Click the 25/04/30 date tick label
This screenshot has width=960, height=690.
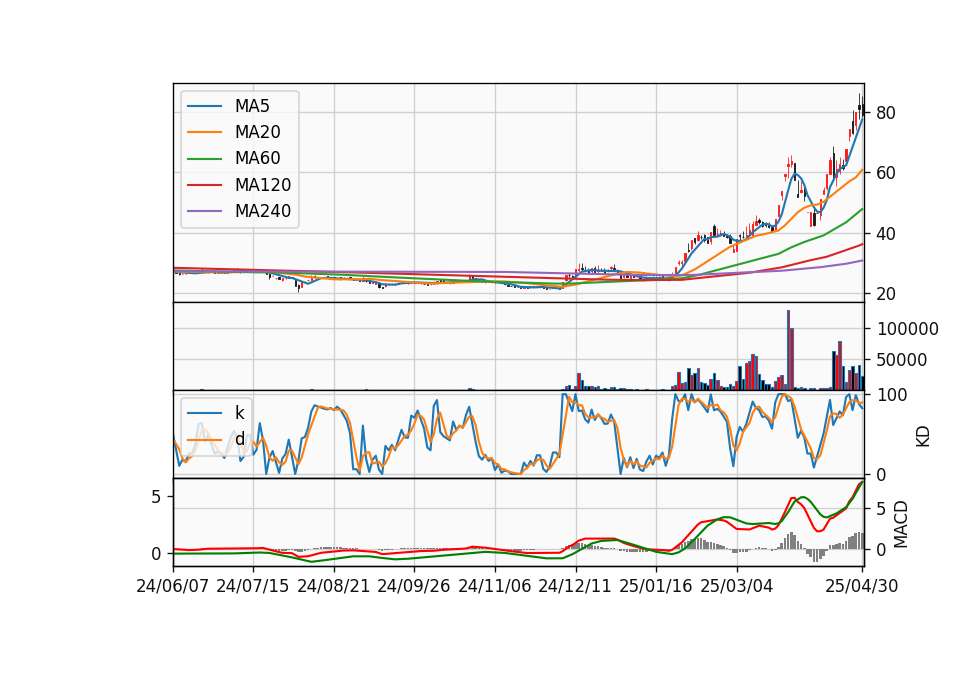click(862, 586)
